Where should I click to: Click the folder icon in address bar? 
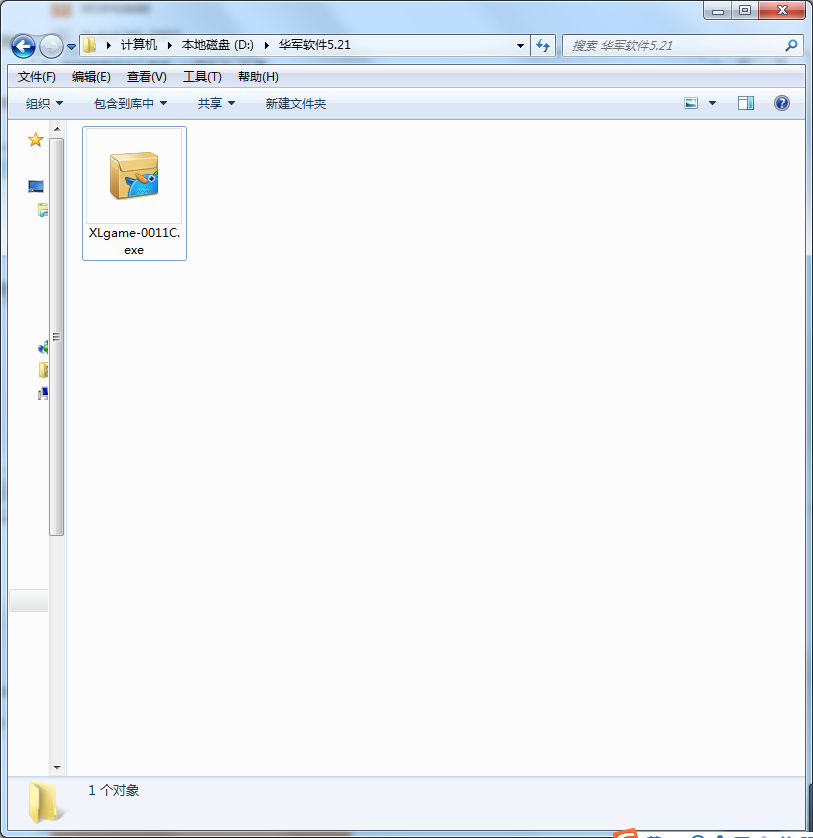(x=90, y=45)
